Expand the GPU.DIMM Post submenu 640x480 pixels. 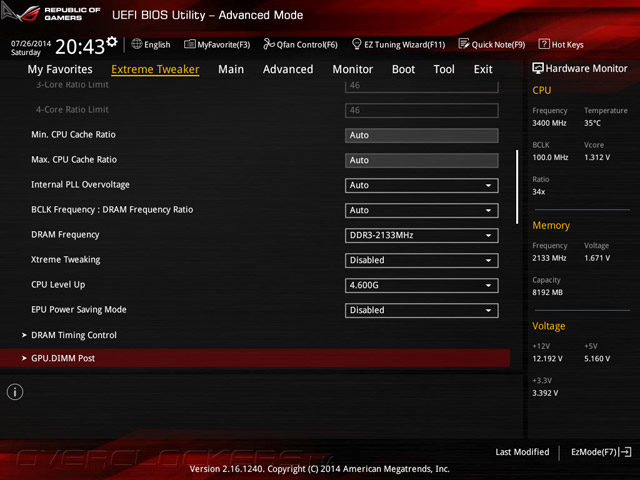coord(255,358)
